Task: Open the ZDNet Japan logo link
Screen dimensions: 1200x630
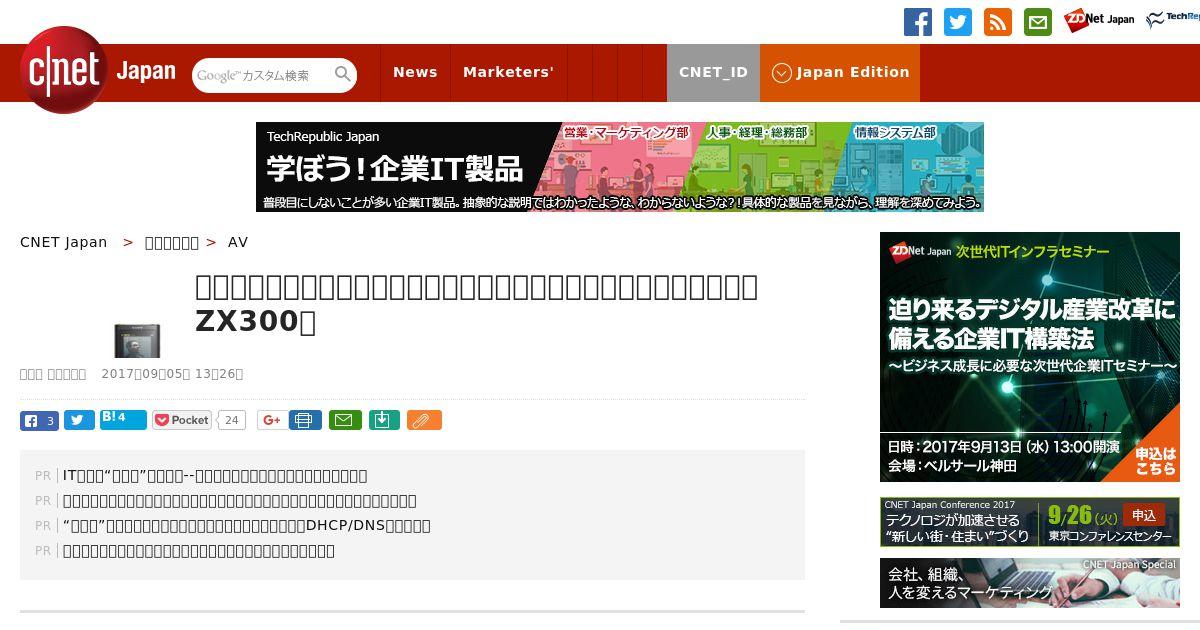Action: tap(1100, 20)
